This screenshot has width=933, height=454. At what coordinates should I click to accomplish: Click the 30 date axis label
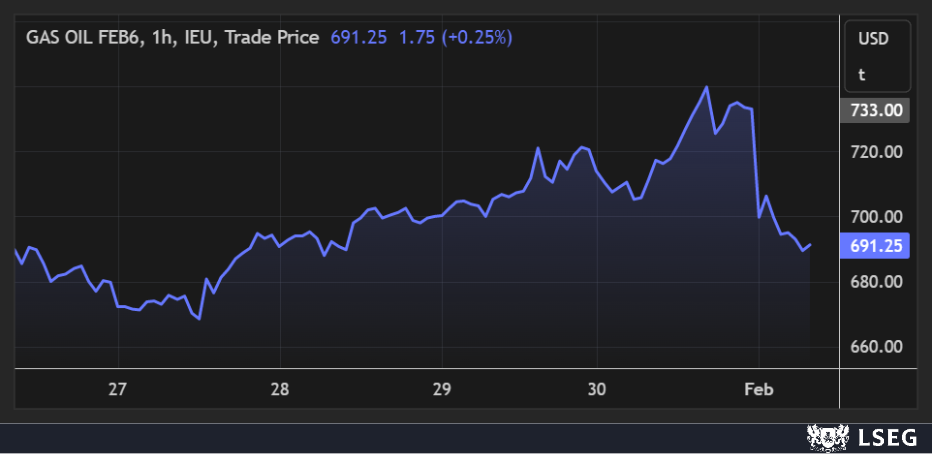coord(597,389)
